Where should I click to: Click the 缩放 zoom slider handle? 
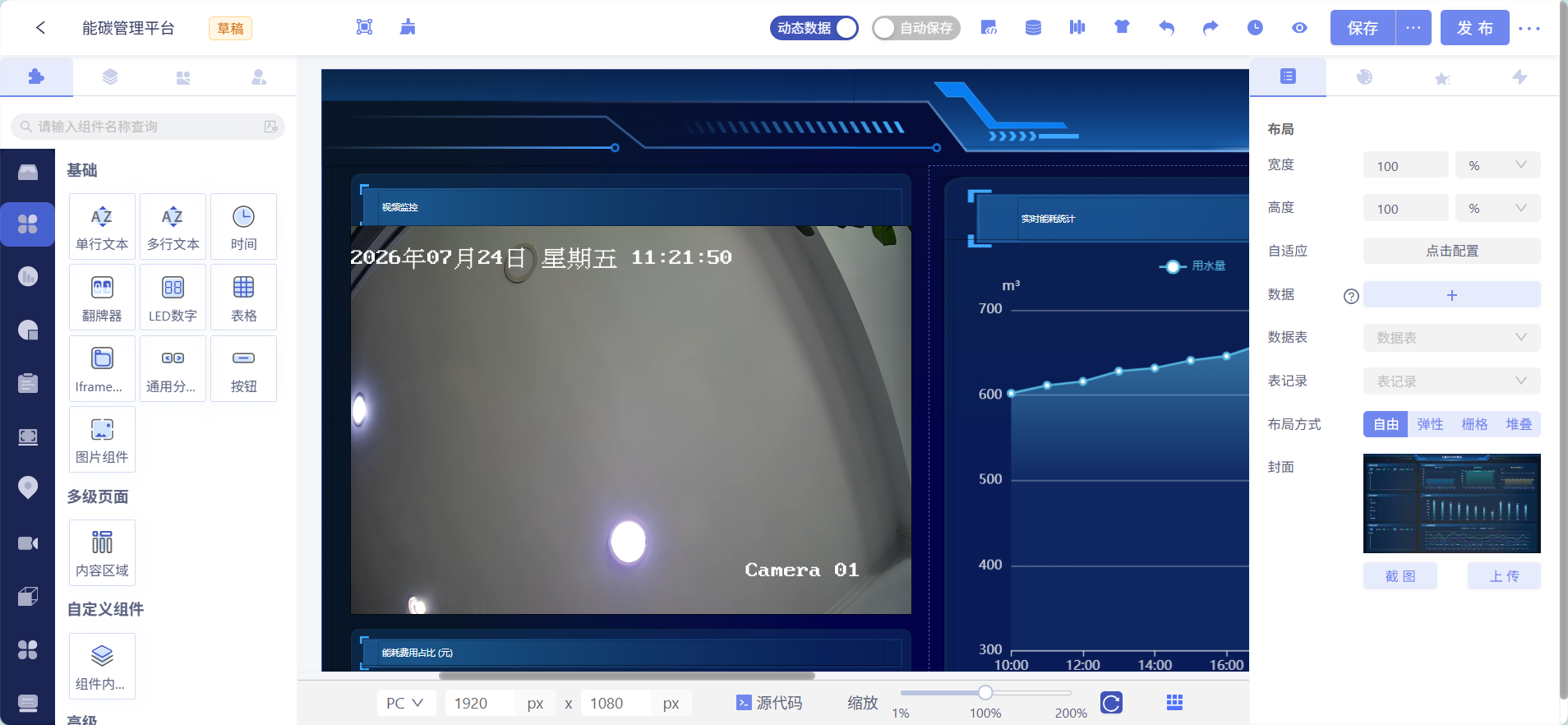point(985,692)
